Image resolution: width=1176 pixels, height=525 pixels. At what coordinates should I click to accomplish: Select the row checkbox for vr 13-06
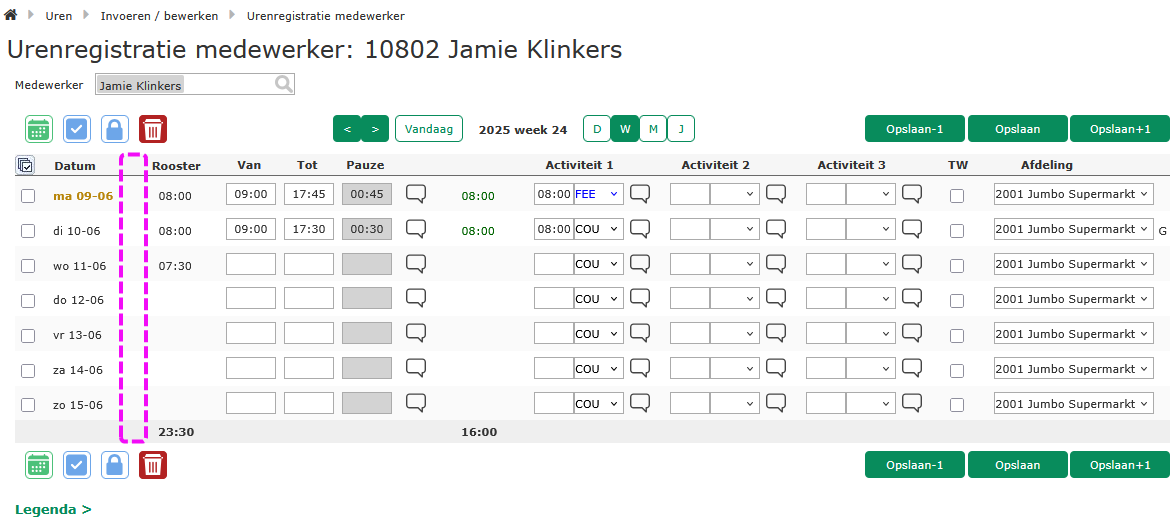pos(28,336)
